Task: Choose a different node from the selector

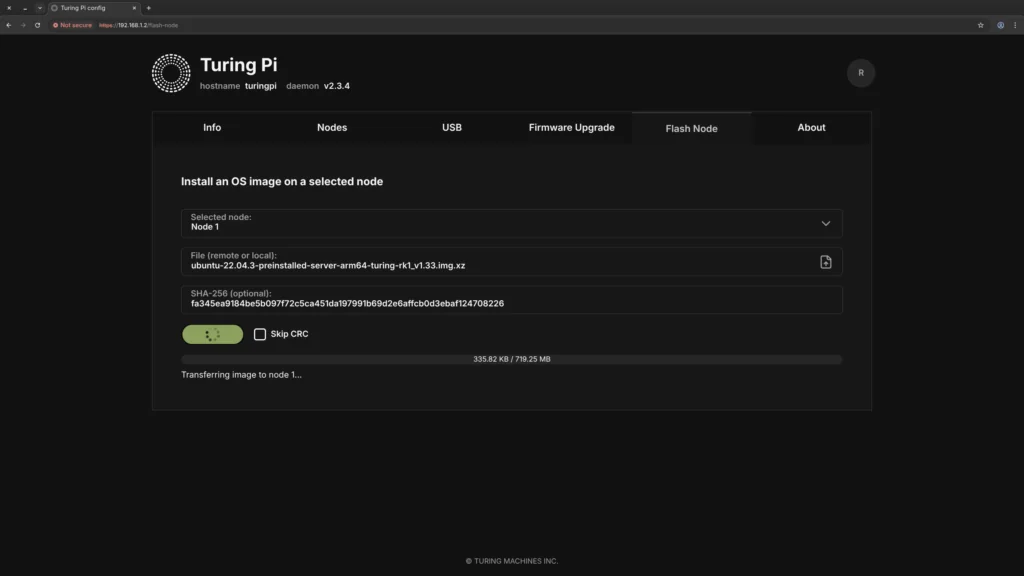Action: tap(510, 222)
